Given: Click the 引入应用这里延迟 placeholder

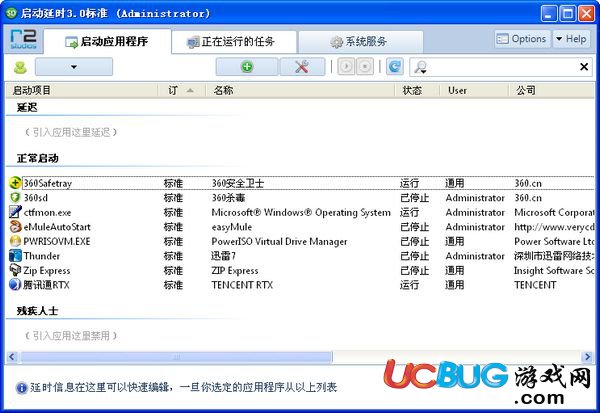Looking at the screenshot, I should (x=71, y=132).
